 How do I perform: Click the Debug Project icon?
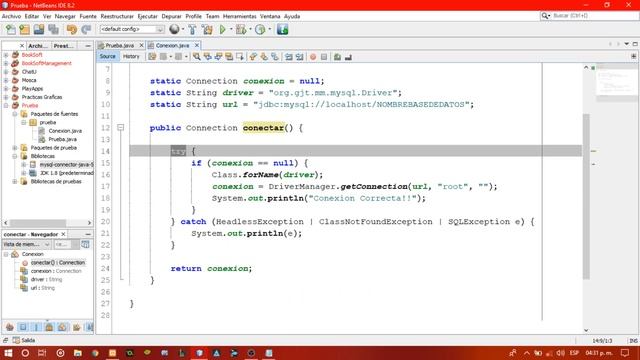click(240, 29)
